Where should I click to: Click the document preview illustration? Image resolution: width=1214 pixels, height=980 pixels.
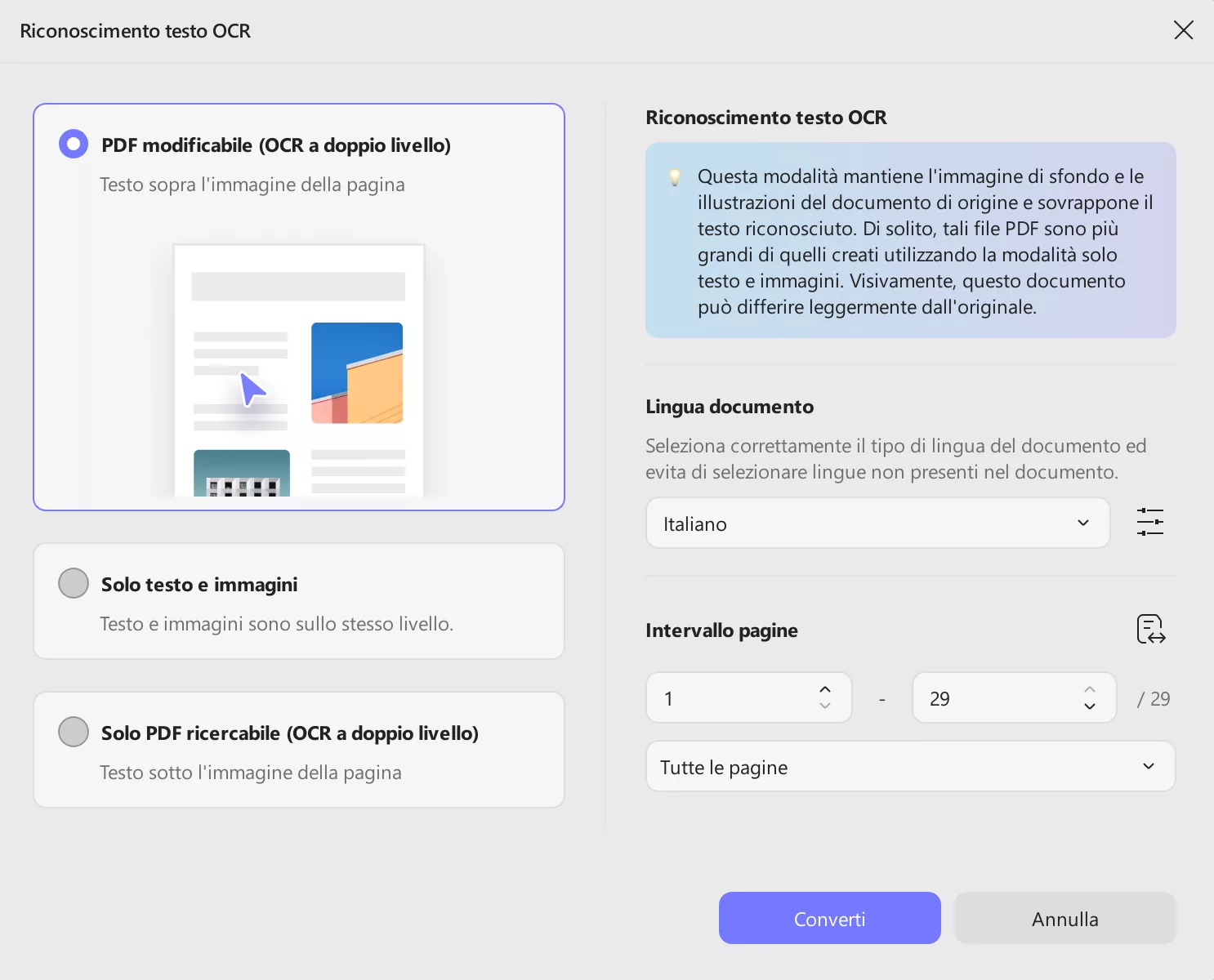298,371
